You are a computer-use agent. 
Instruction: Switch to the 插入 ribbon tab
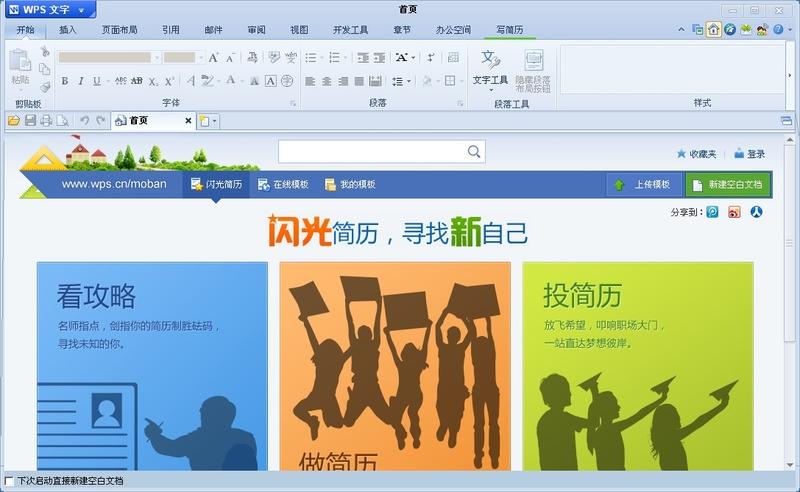67,30
